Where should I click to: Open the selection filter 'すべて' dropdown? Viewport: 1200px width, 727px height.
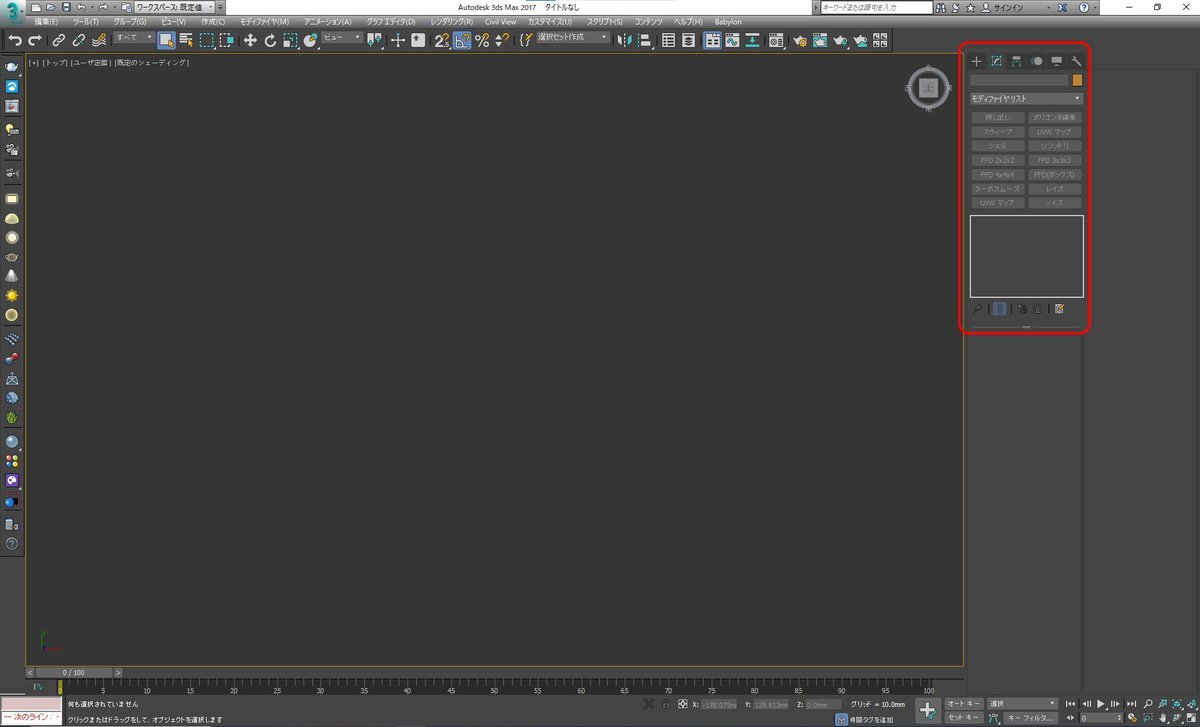coord(134,38)
